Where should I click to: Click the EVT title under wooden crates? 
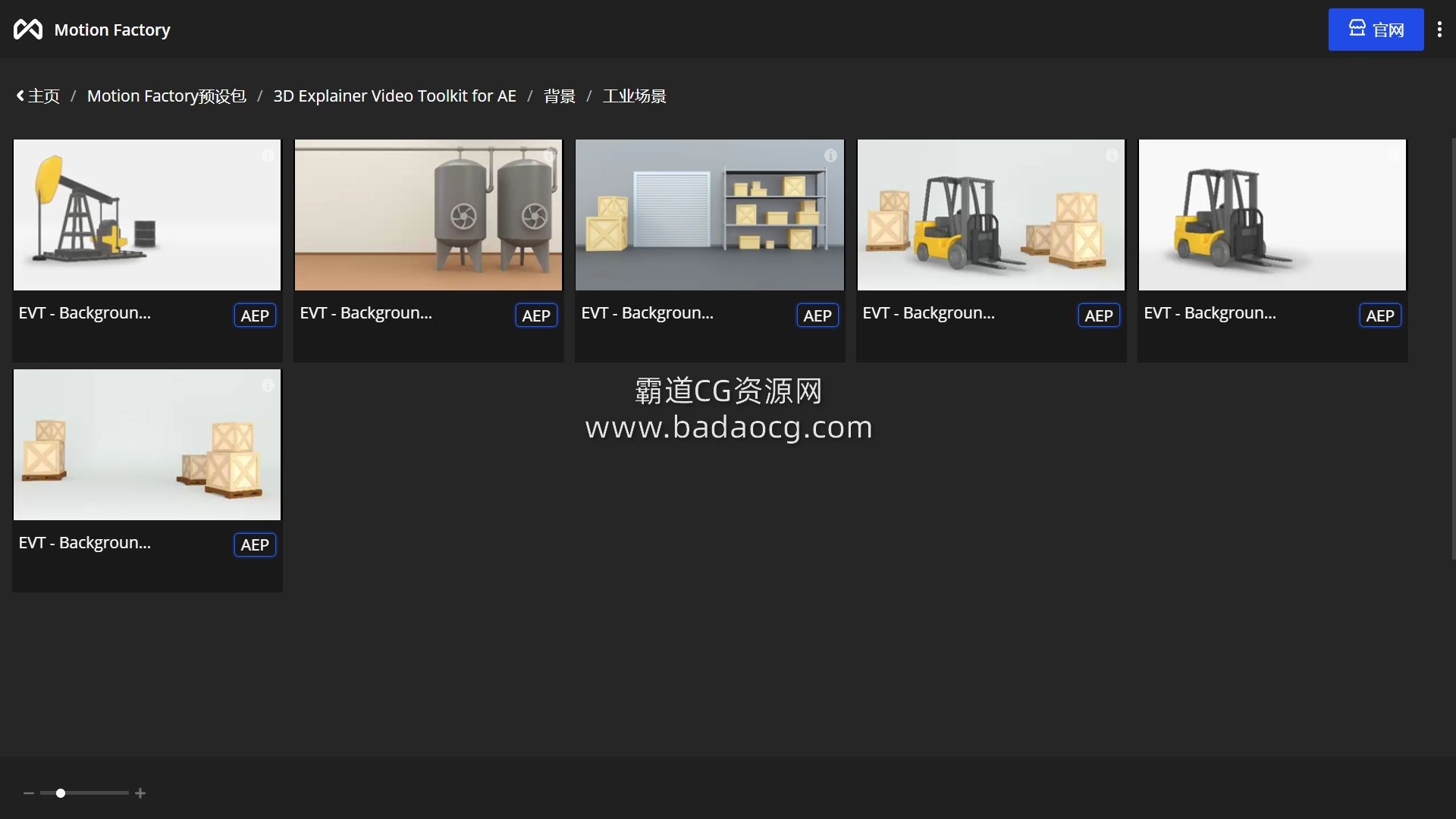point(85,543)
